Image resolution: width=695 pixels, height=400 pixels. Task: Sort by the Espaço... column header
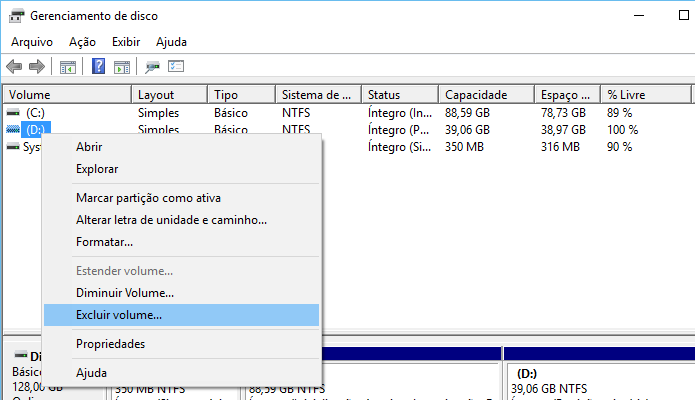[567, 95]
